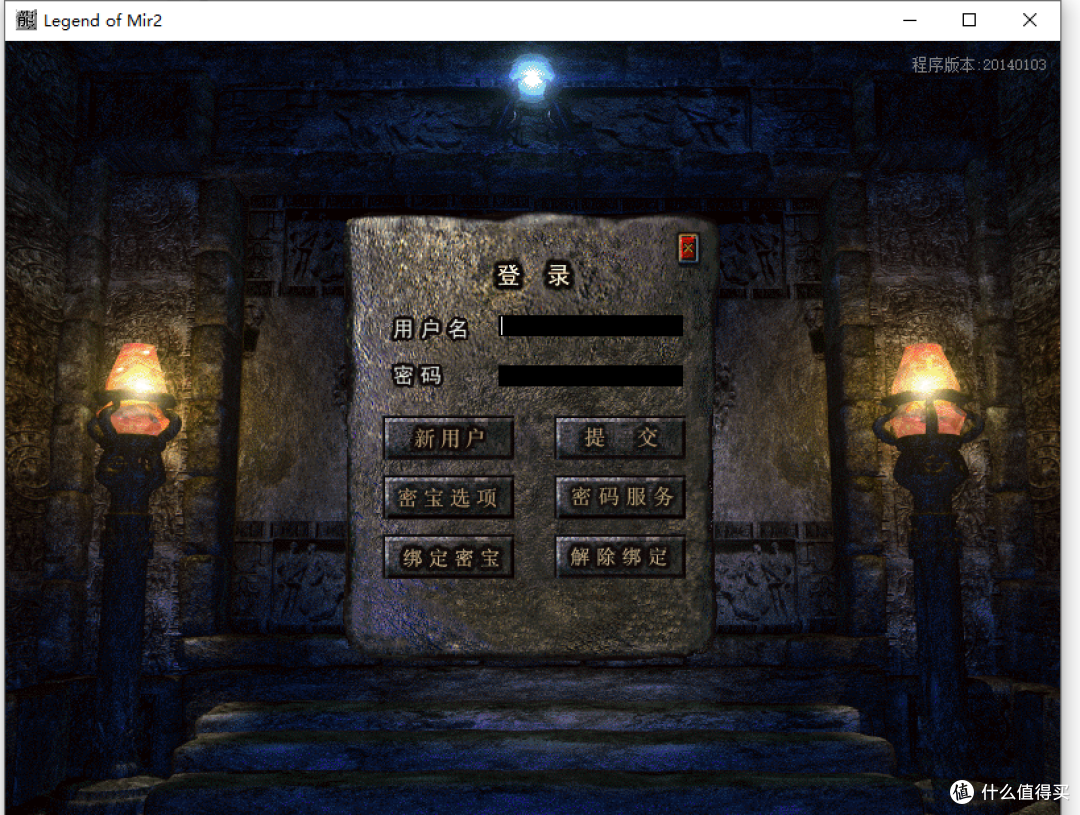Close the login panel using the red X
Screen dimensions: 1080x815
688,248
